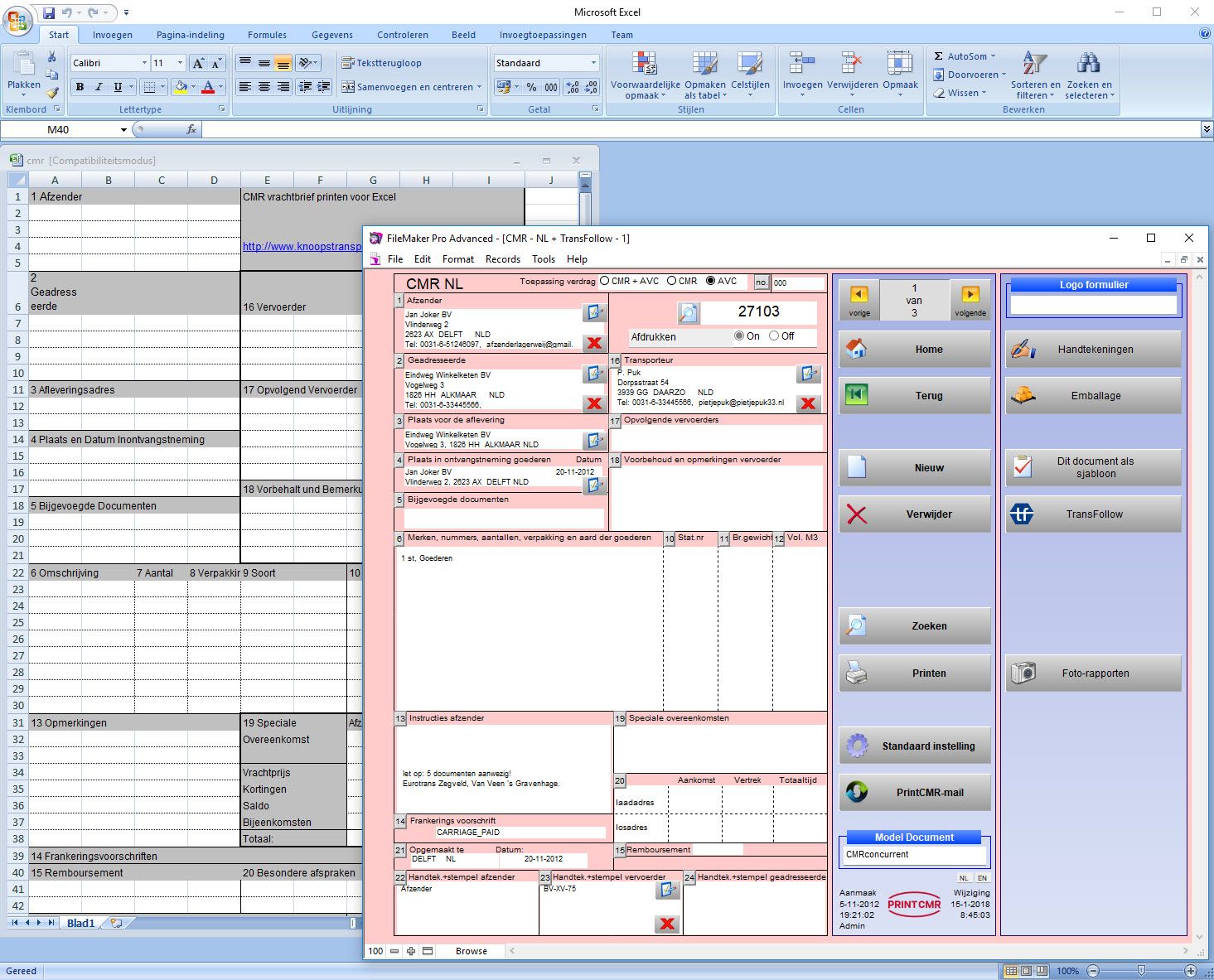
Task: Open the knoopstransport hyperlink in the sheet
Action: coord(302,246)
